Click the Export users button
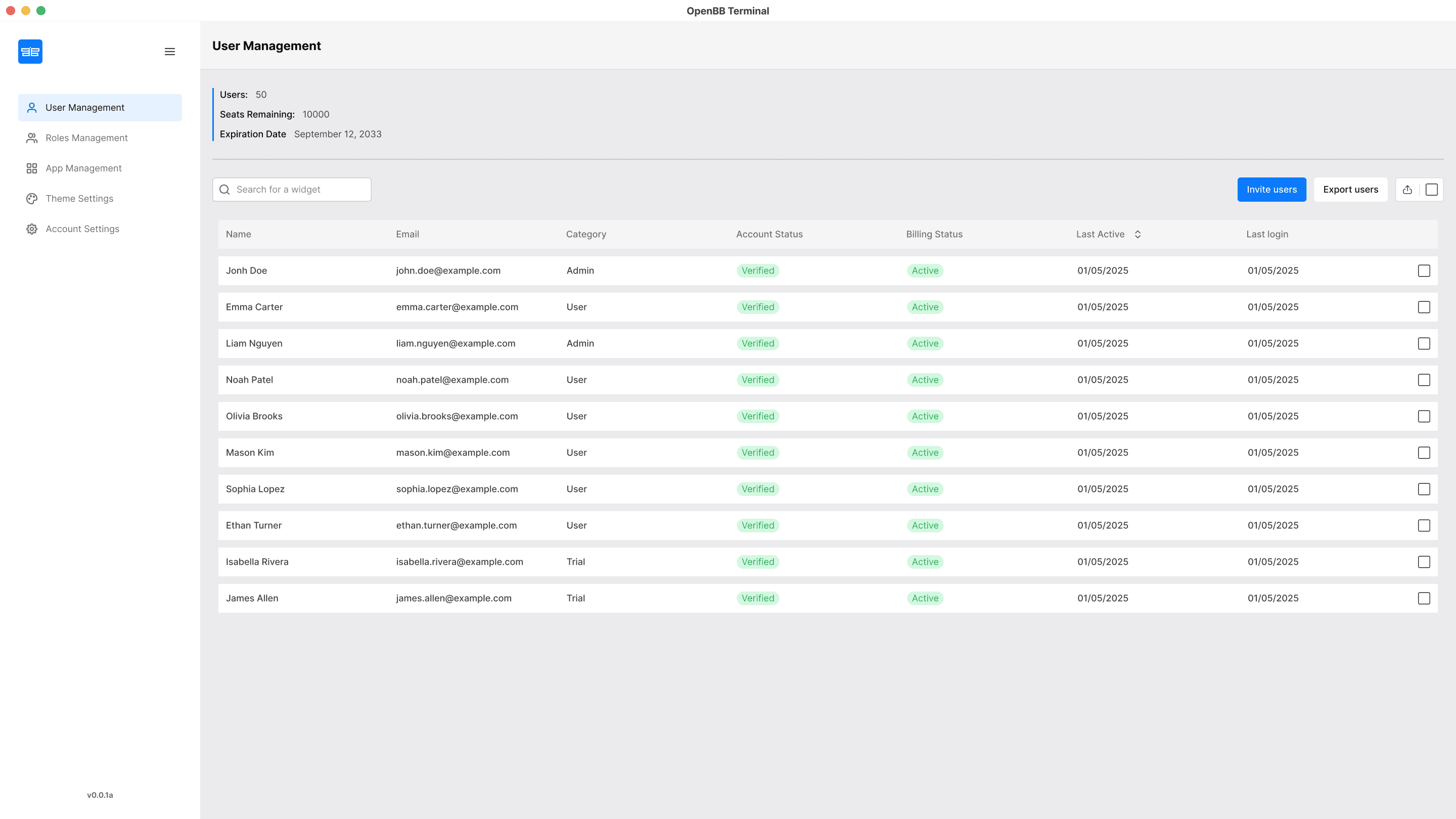 click(1350, 190)
